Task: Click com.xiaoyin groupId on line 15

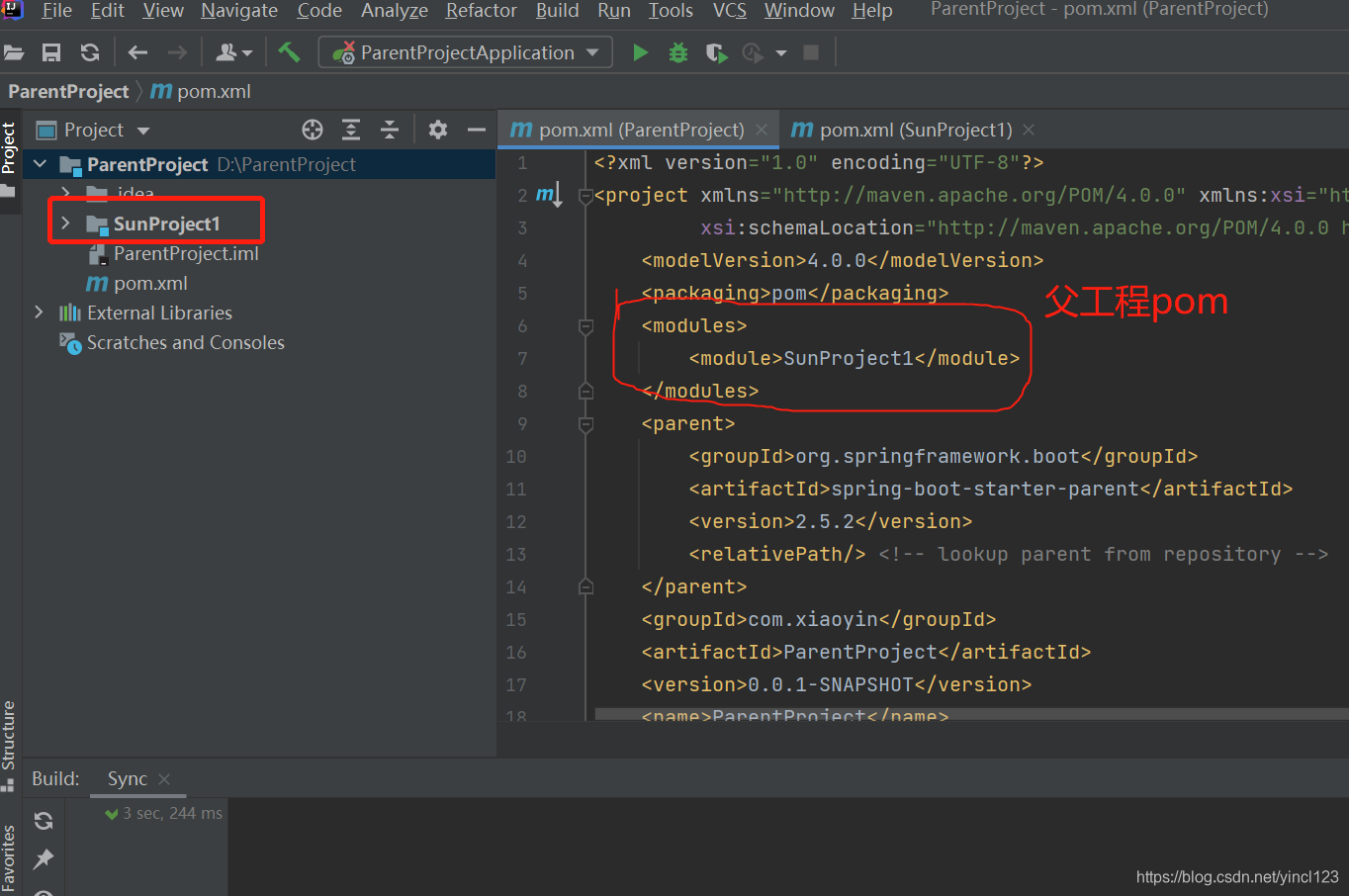Action: [813, 619]
